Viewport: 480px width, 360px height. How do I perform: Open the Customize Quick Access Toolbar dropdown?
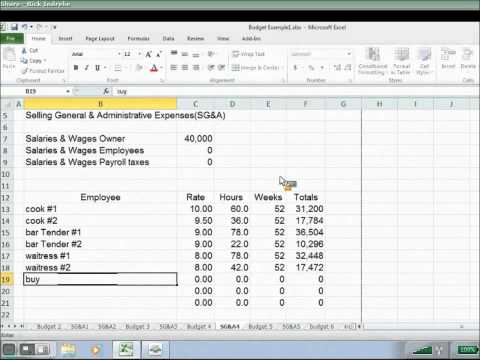pos(55,27)
